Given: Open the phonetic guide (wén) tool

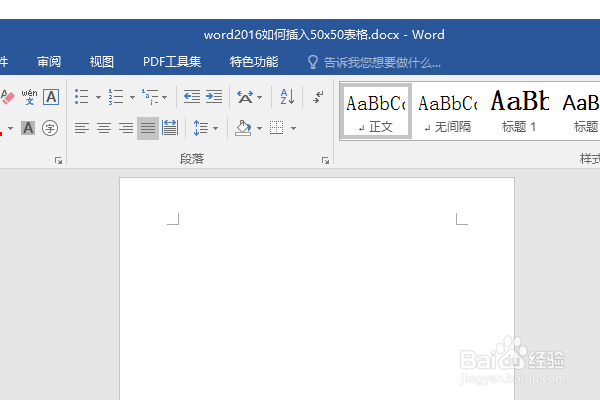Looking at the screenshot, I should click(29, 97).
